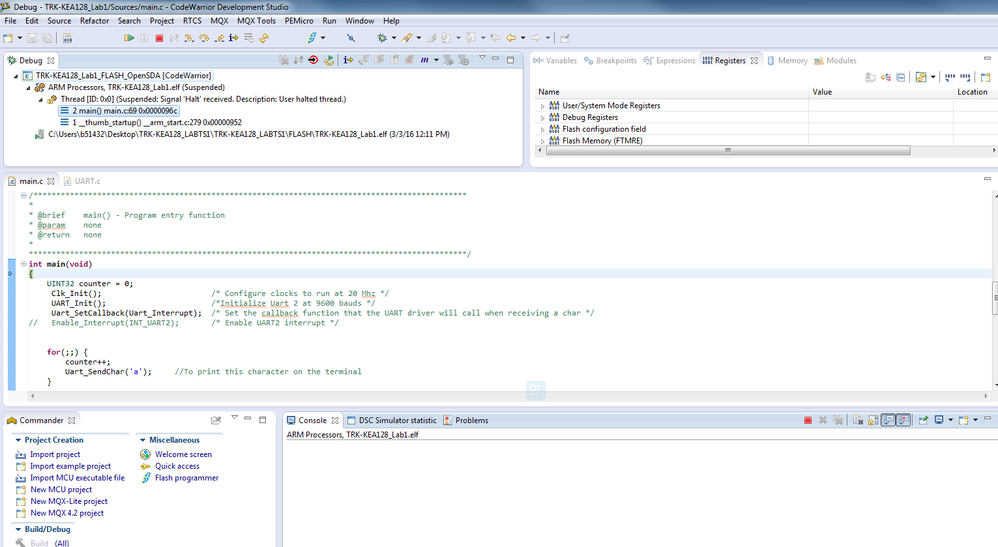The width and height of the screenshot is (998, 547).
Task: Click the Quick access link
Action: click(177, 466)
